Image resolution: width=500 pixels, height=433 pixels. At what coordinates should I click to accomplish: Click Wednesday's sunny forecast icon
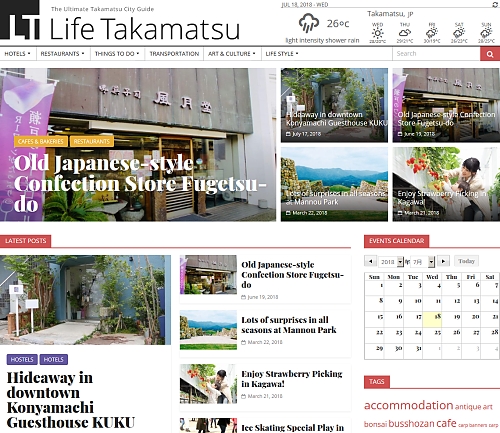[x=377, y=33]
